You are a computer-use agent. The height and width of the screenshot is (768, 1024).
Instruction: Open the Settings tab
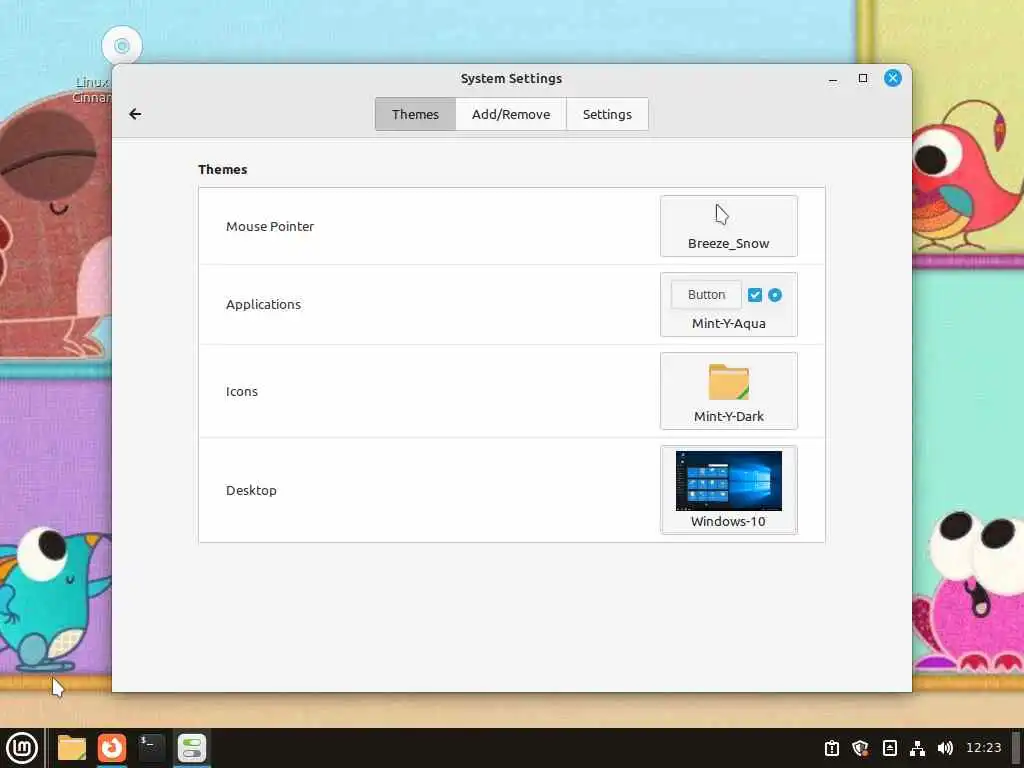point(607,114)
